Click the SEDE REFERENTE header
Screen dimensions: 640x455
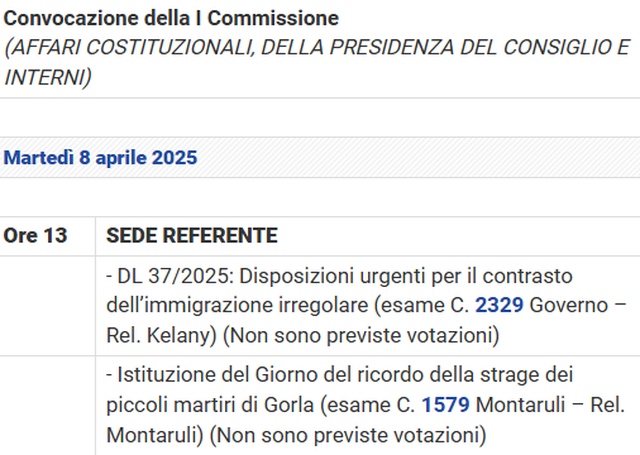191,236
